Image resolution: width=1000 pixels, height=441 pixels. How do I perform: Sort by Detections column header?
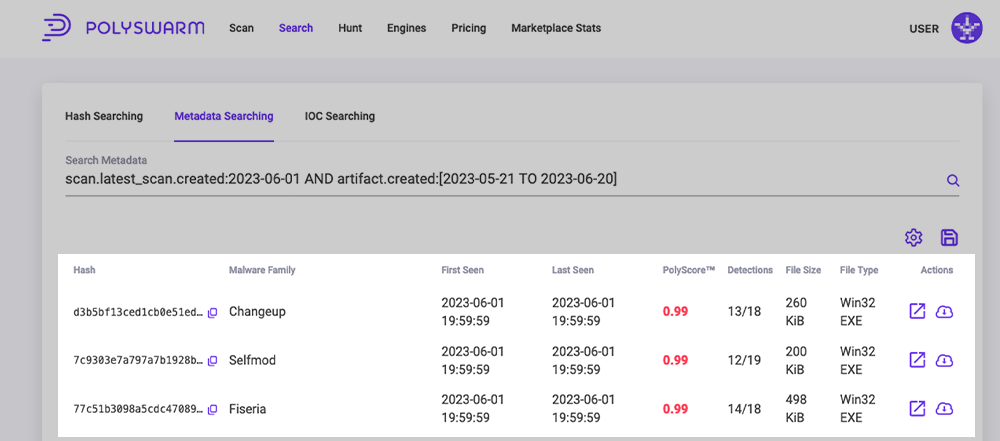pos(750,270)
